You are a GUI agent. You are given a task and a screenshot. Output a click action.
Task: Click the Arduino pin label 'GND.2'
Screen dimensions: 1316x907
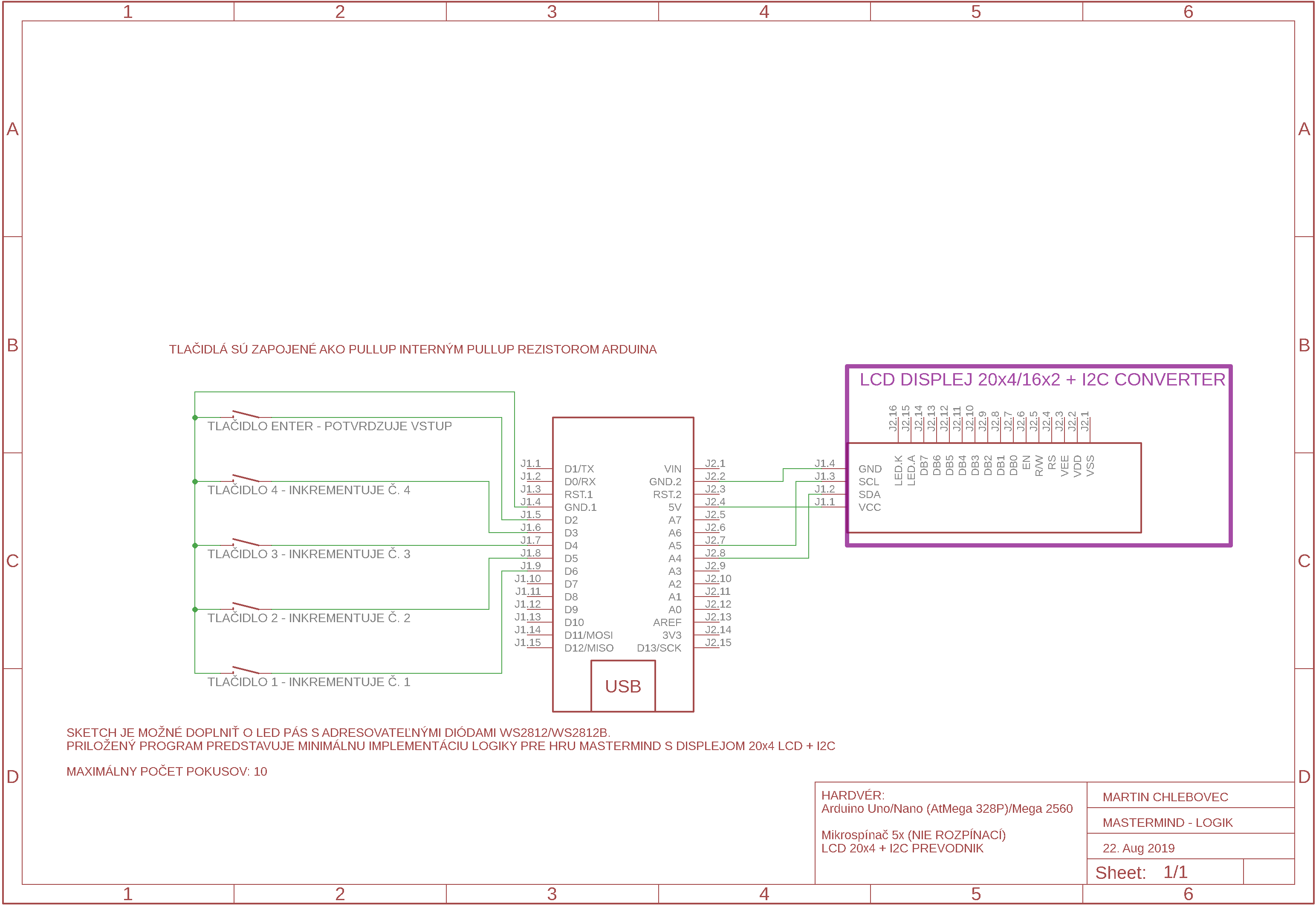665,481
